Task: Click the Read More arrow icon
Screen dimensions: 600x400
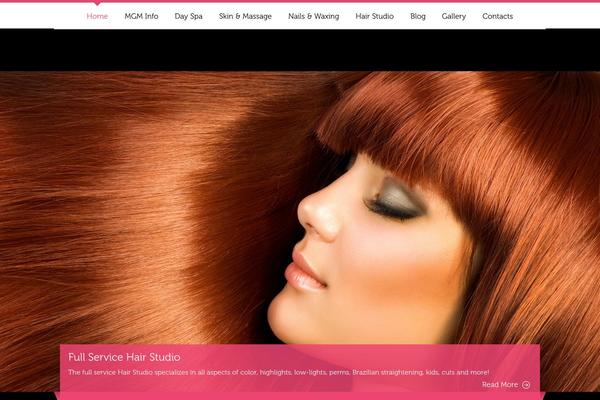Action: 526,385
